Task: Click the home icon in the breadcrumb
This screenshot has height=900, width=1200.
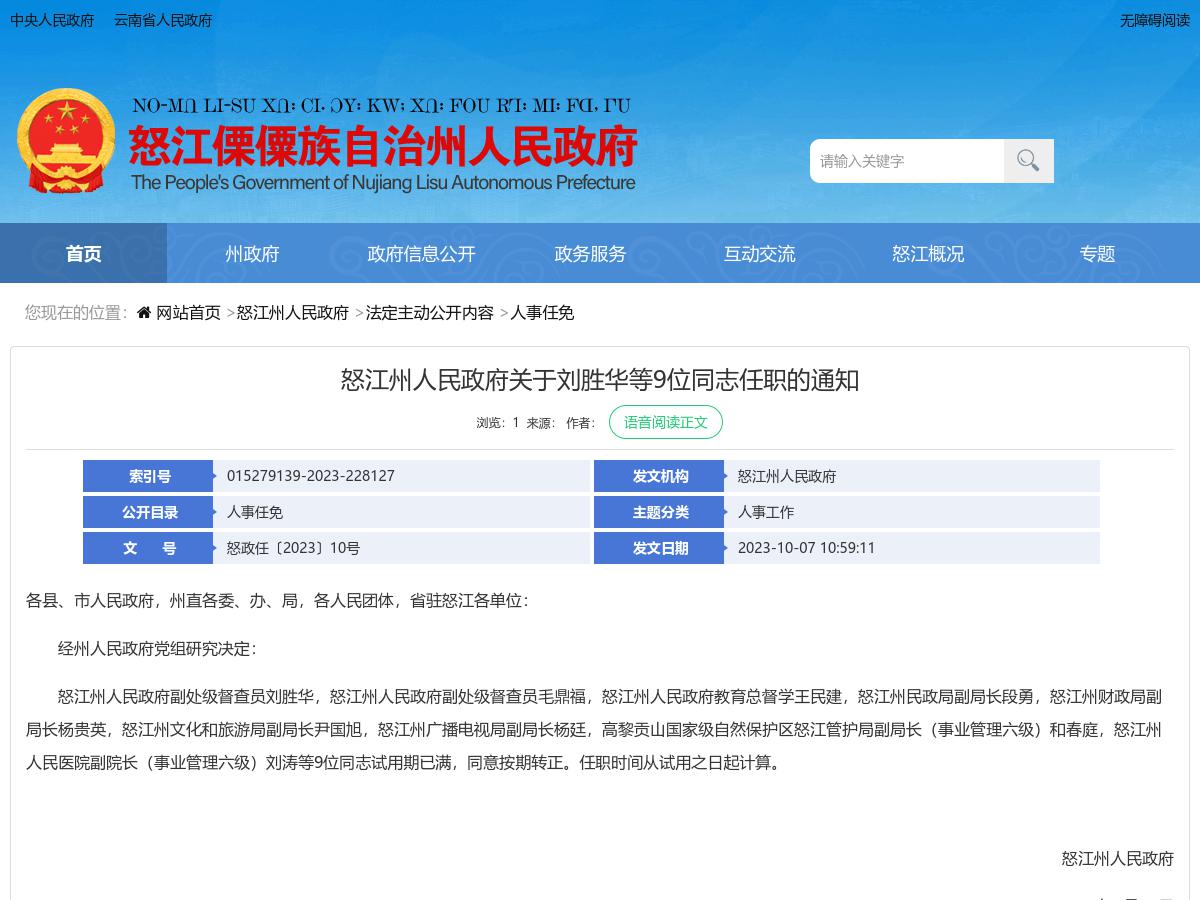Action: pyautogui.click(x=142, y=312)
